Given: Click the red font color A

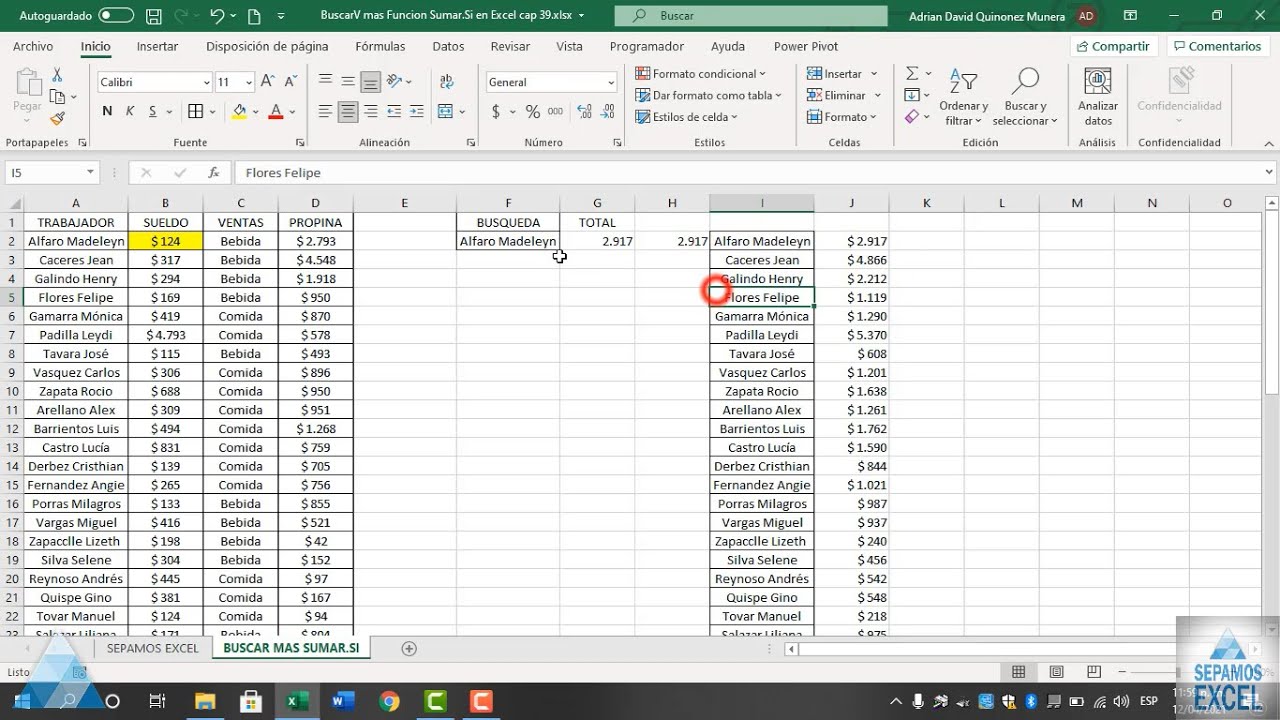Looking at the screenshot, I should 277,111.
